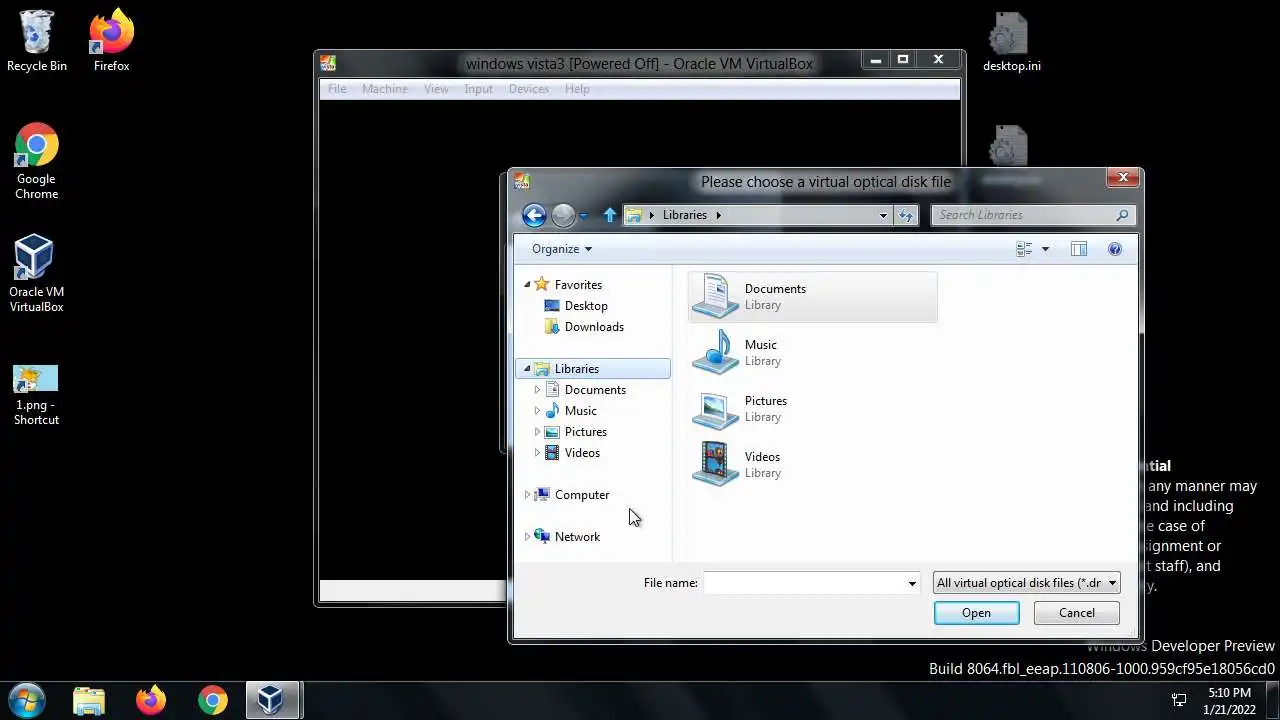Select Documents library in file list
This screenshot has width=1280, height=720.
813,296
